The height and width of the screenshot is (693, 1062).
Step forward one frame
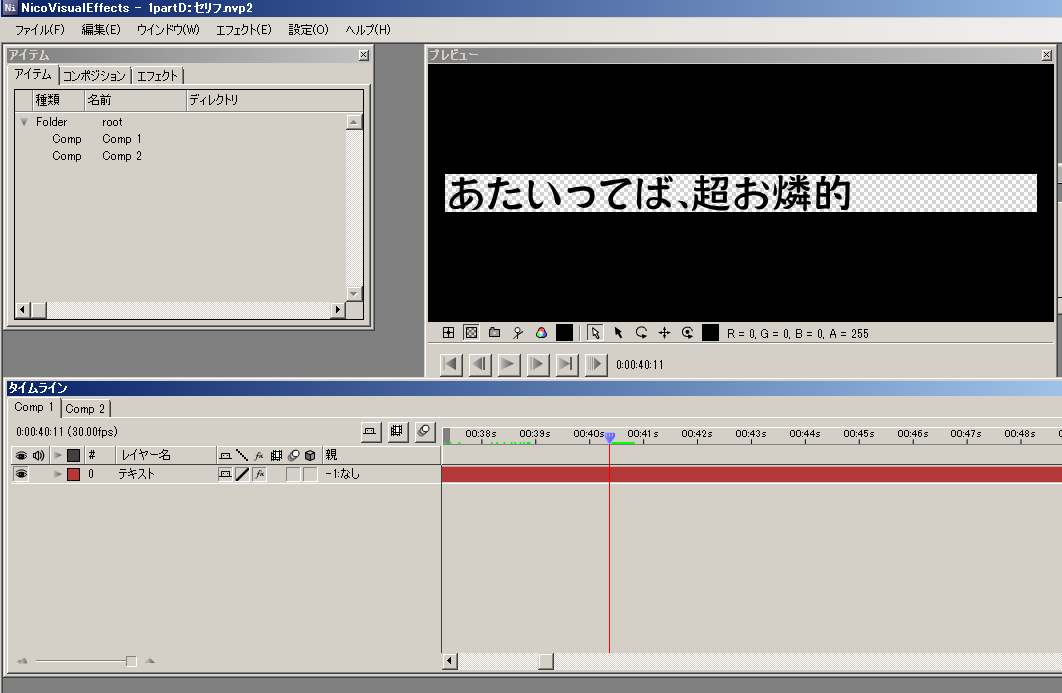click(x=538, y=364)
